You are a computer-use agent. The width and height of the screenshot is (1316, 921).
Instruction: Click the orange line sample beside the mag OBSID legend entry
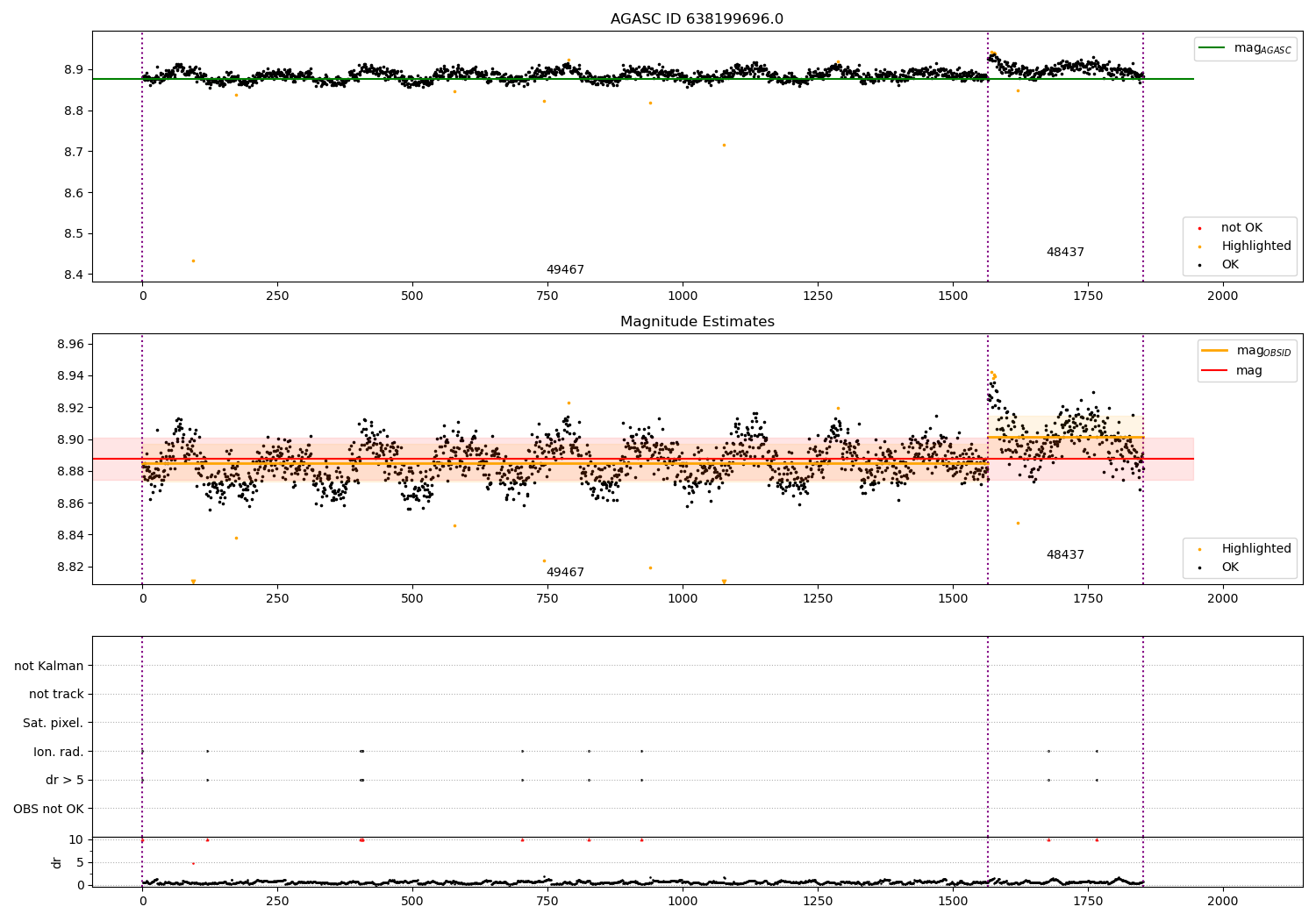[x=1215, y=351]
